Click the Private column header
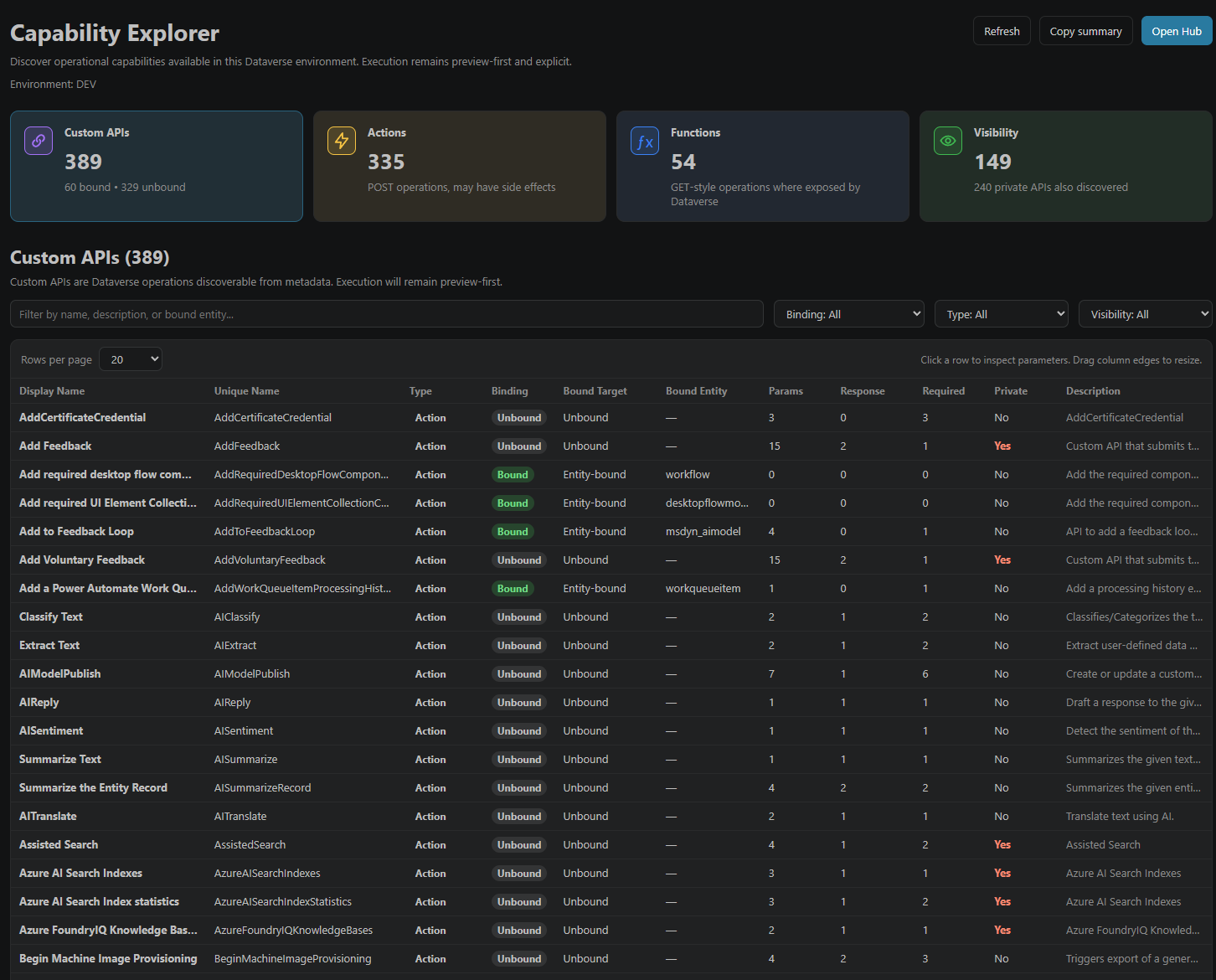The width and height of the screenshot is (1216, 980). pos(1011,391)
